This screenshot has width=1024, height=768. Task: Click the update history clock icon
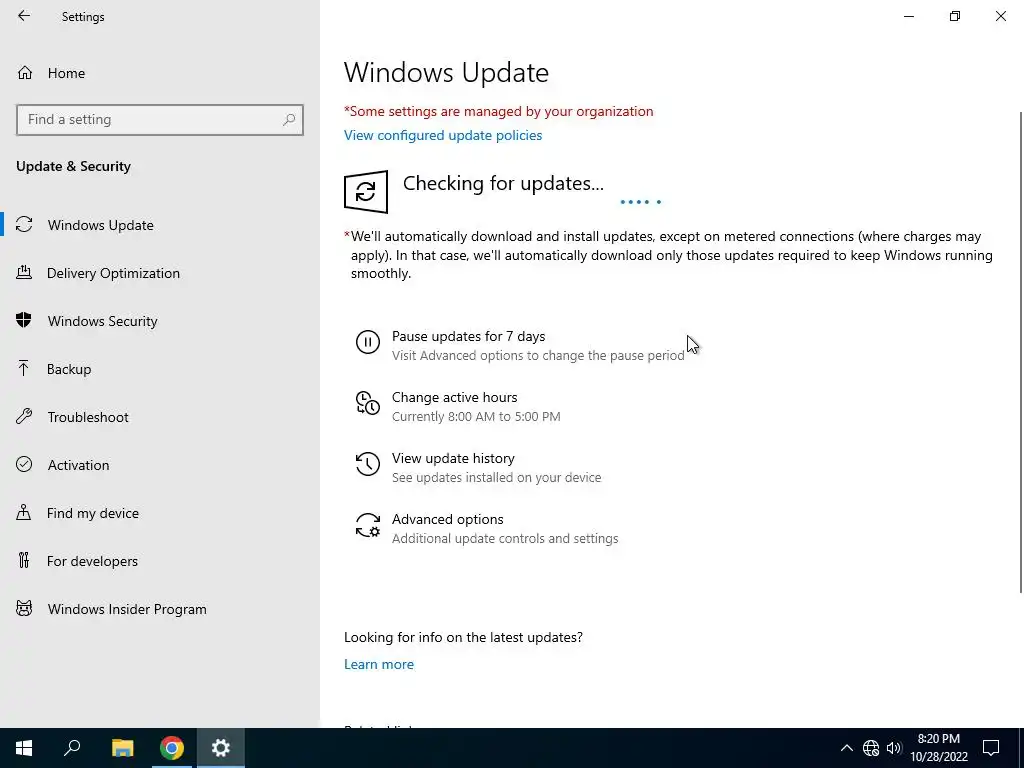(x=368, y=464)
